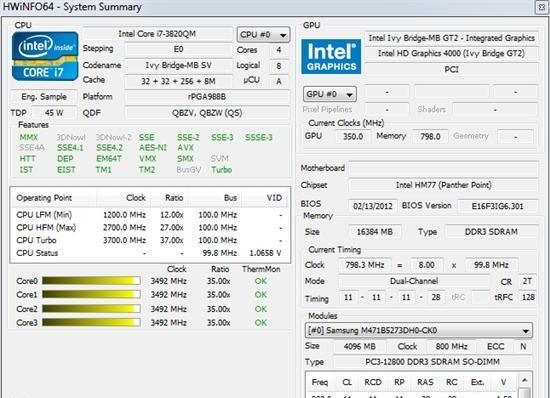Click the Stepping E0 field

click(179, 49)
